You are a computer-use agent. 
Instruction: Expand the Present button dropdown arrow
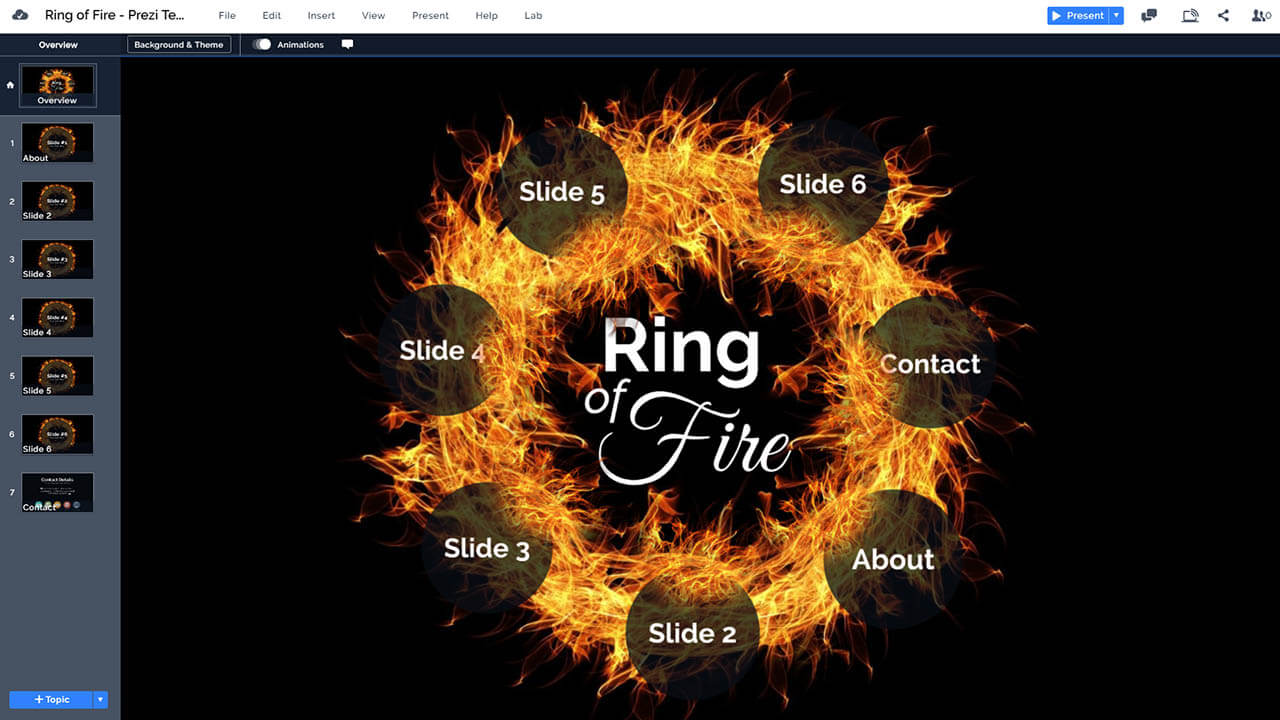[x=1117, y=16]
